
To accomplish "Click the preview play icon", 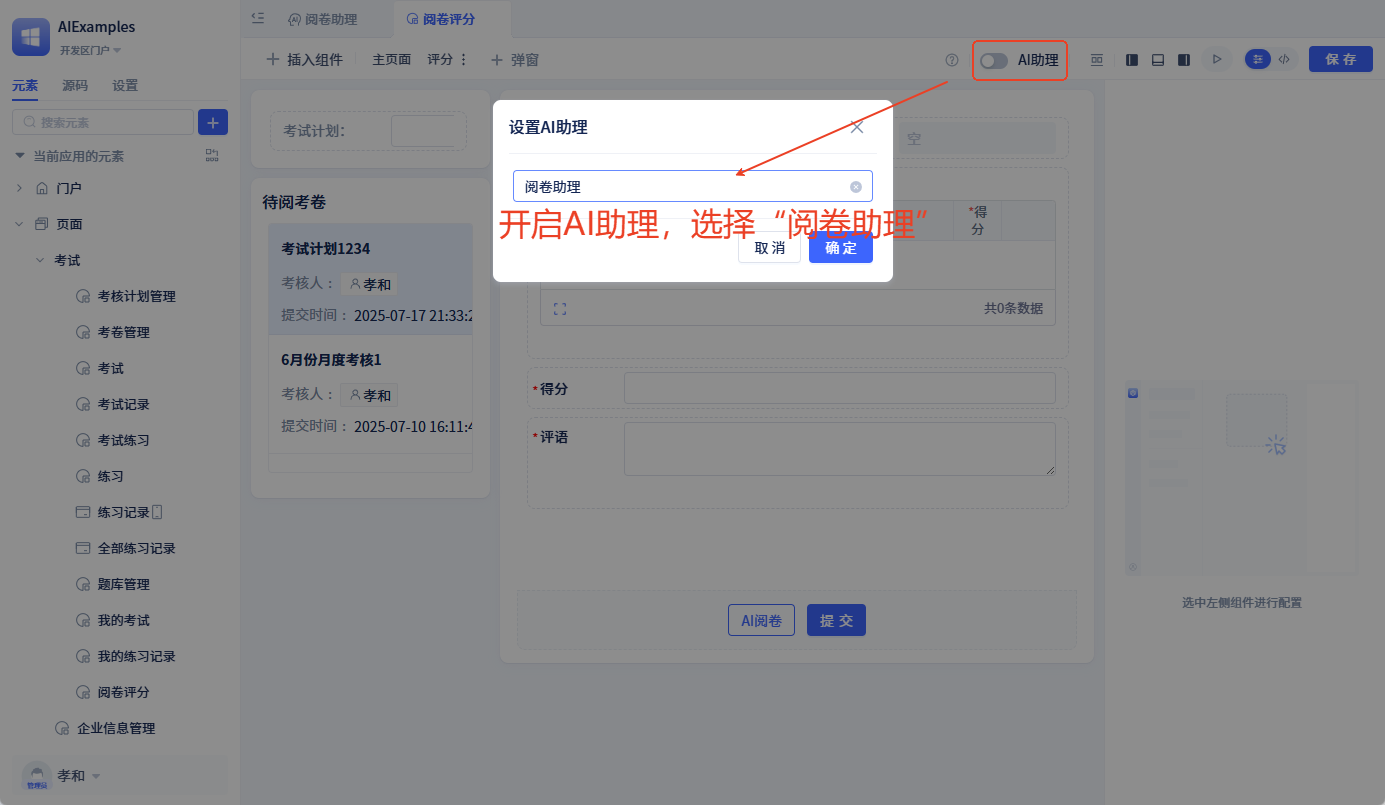I will pos(1217,60).
